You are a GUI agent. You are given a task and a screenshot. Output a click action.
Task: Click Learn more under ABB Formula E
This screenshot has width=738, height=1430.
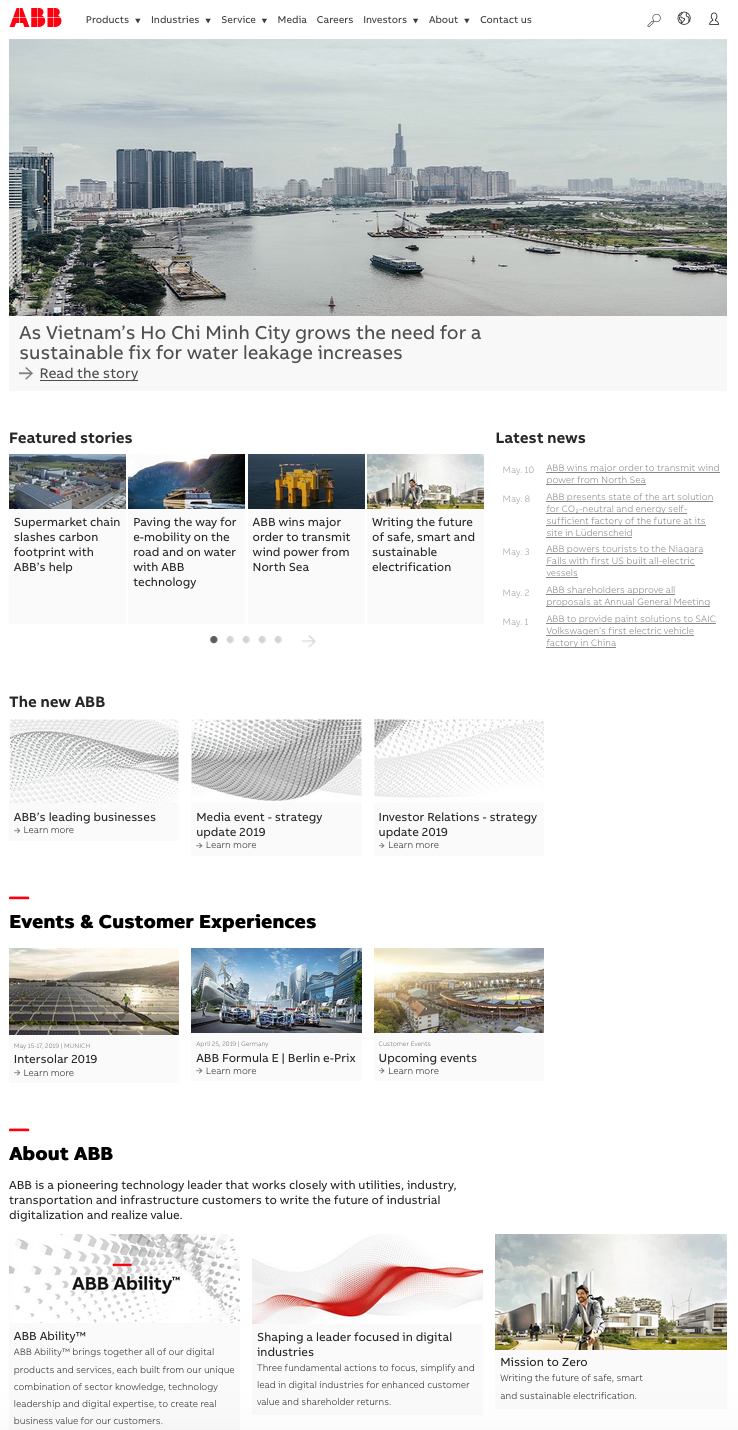click(226, 1071)
